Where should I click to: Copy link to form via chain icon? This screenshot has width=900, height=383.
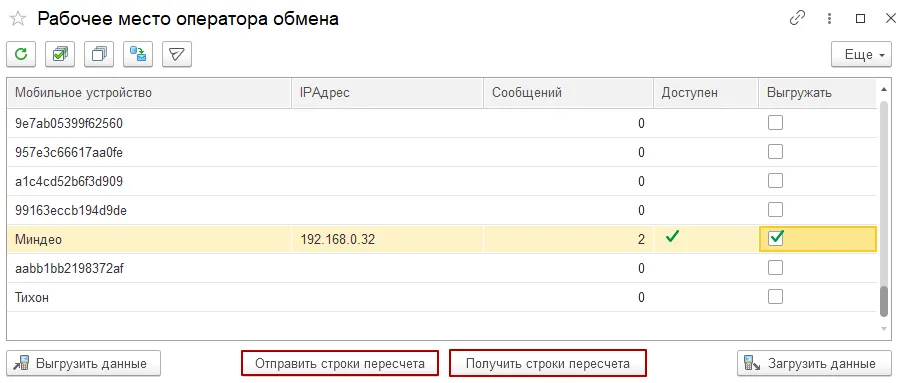[x=797, y=18]
